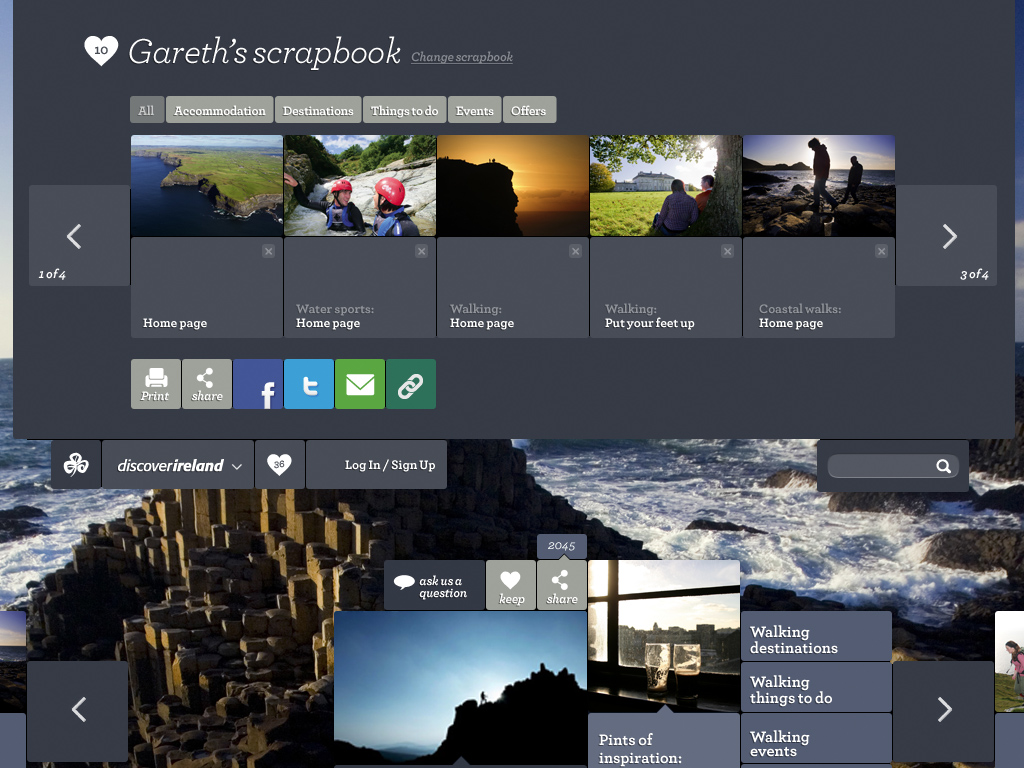Click the shamrock logo icon
The height and width of the screenshot is (768, 1024).
coord(76,465)
